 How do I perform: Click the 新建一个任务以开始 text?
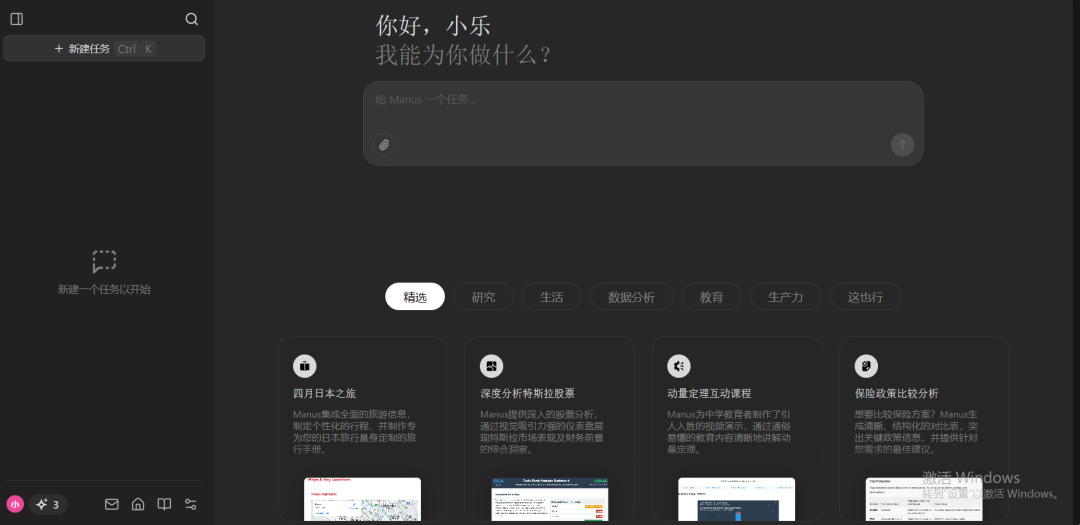tap(104, 289)
